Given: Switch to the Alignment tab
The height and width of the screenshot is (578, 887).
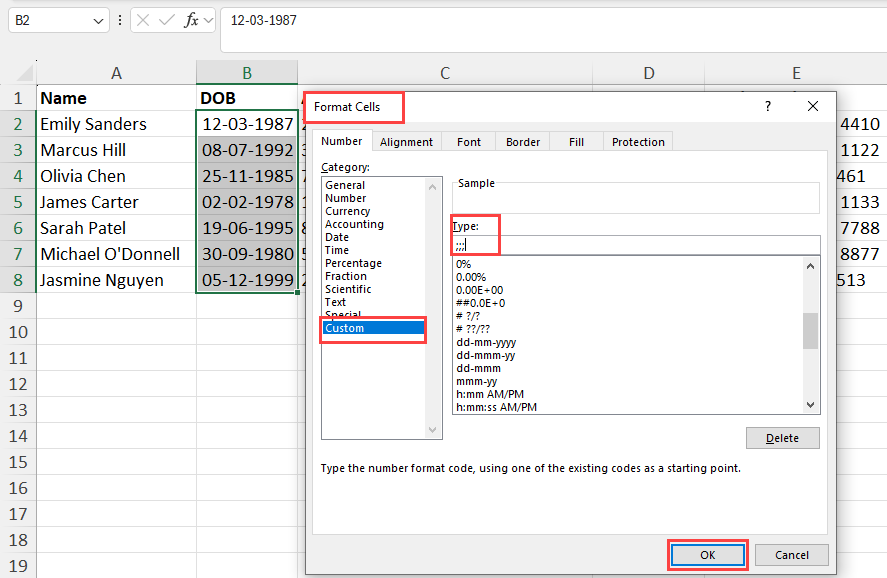Looking at the screenshot, I should (x=406, y=142).
